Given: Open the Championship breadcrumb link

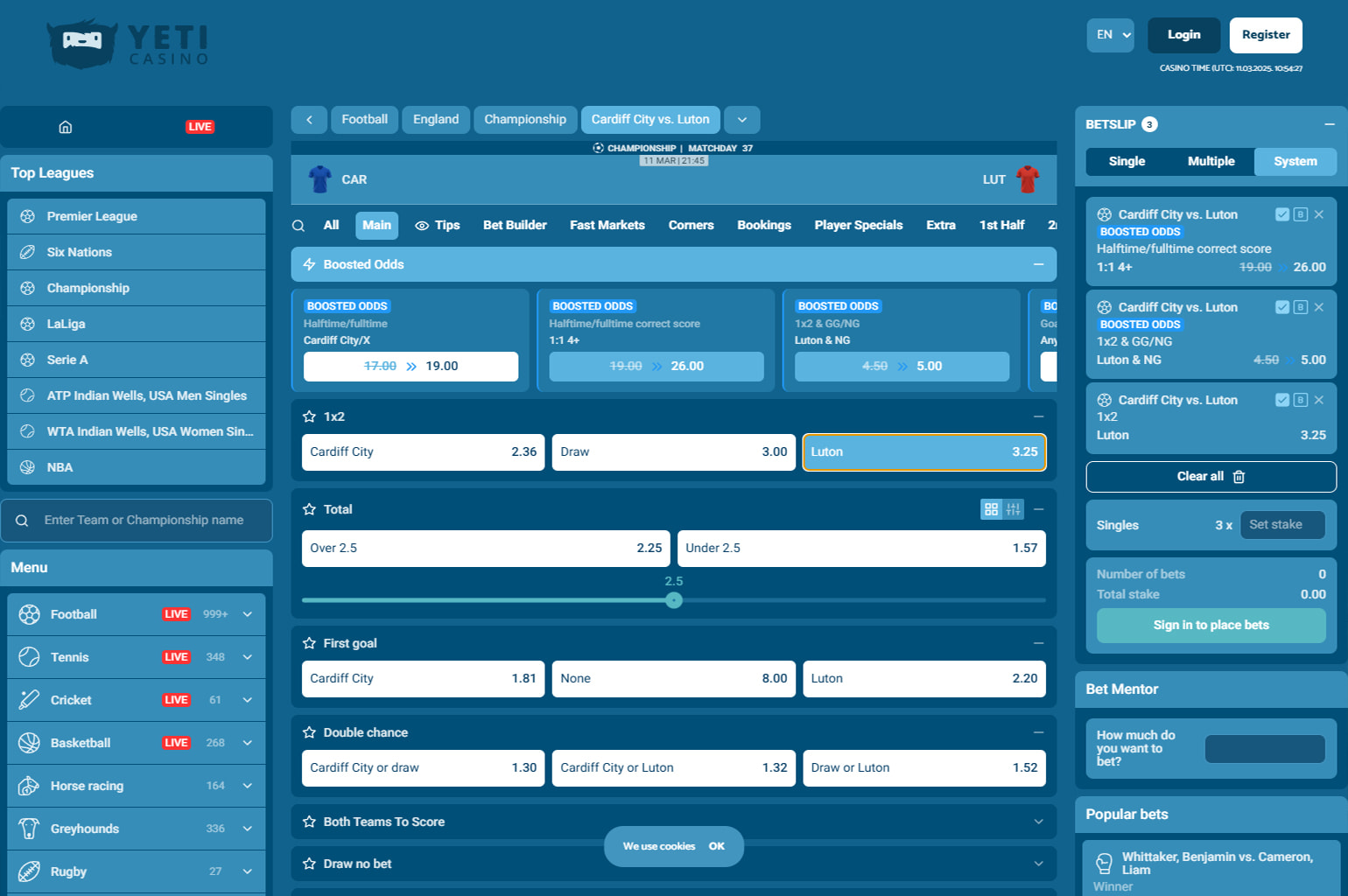Looking at the screenshot, I should coord(525,120).
